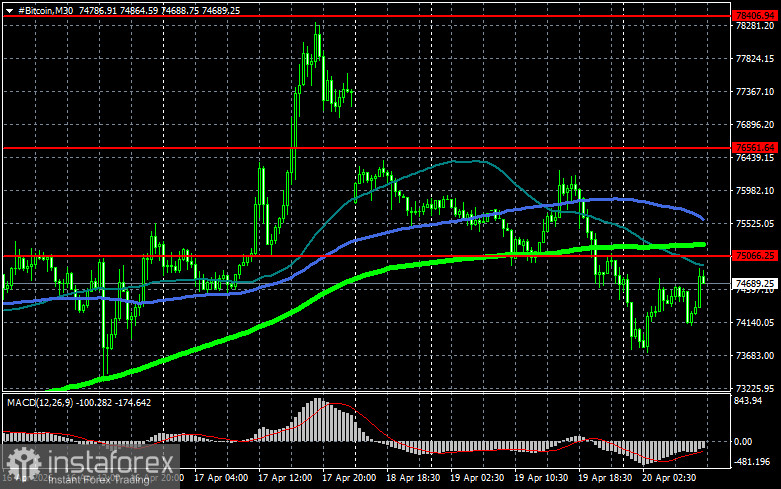
Task: Open the chart menu triangle beside #Bitcoin,M30
Action: tap(9, 11)
